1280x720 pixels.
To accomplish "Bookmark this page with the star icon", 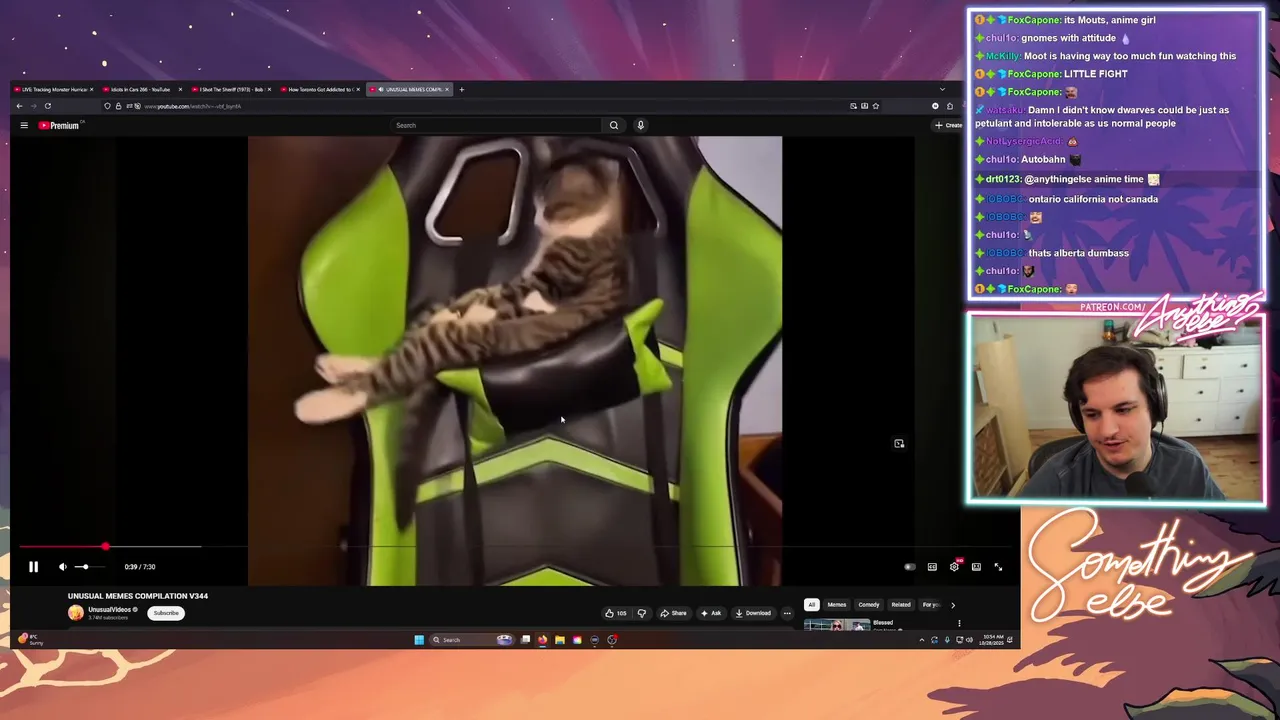I will pos(876,106).
